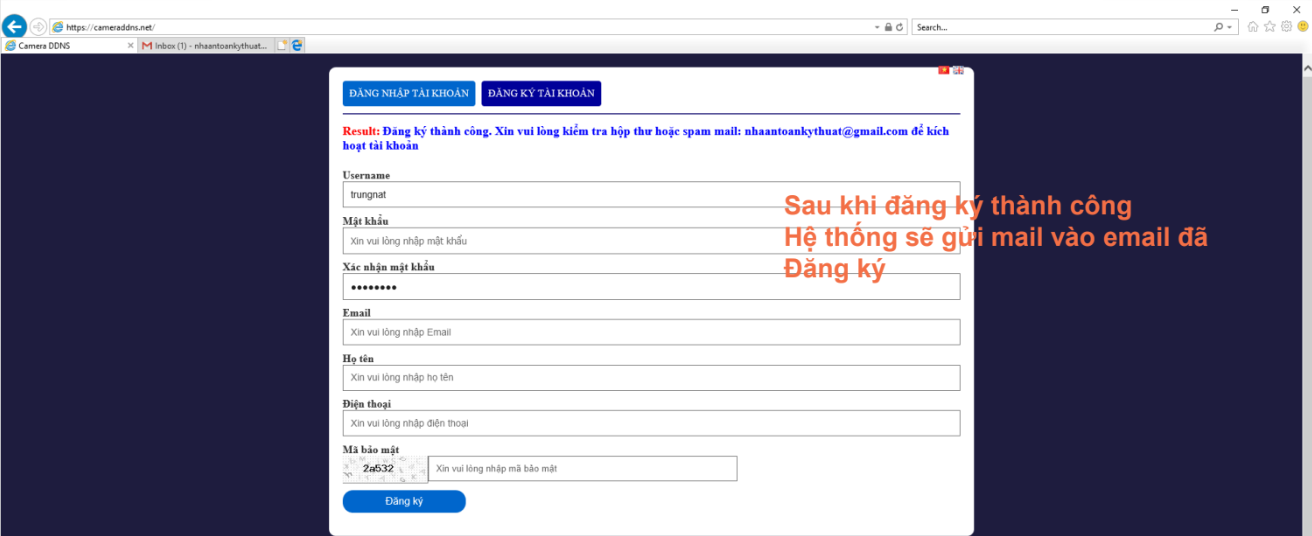Switch language with the Vietnamese flag
Viewport: 1312px width, 536px height.
click(x=943, y=70)
